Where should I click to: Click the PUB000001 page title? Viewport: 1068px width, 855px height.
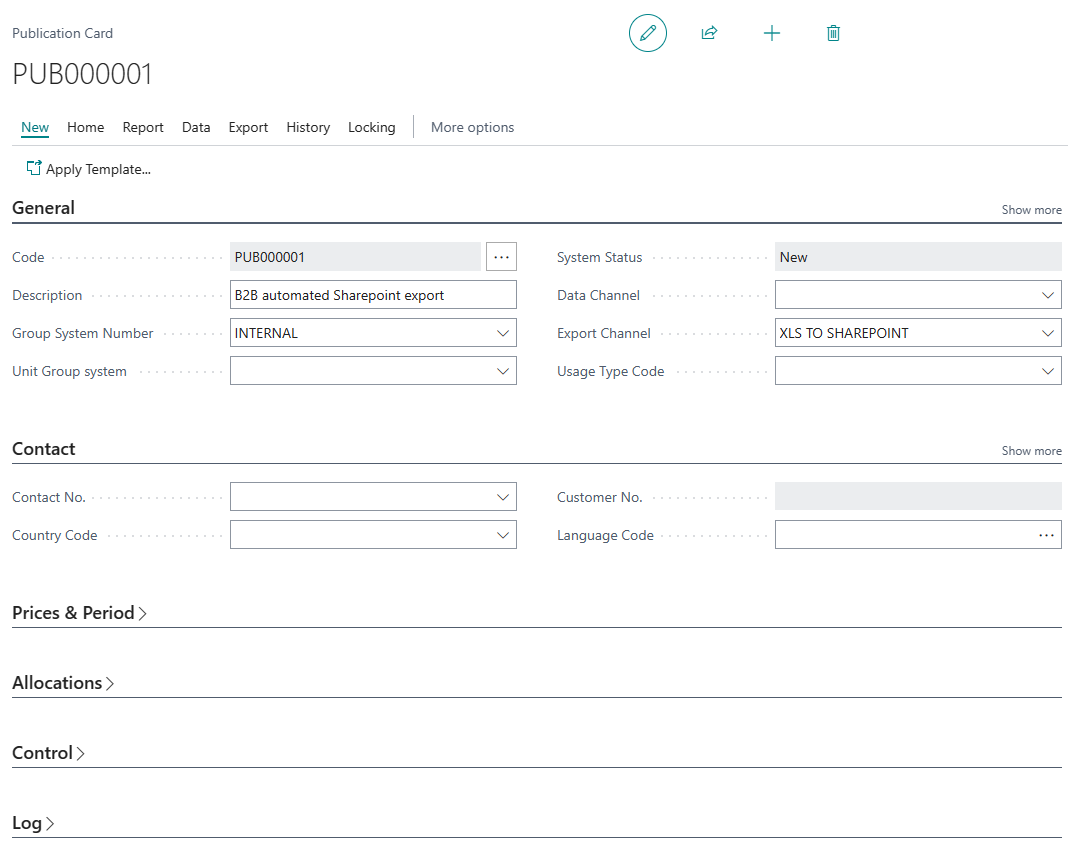[82, 74]
